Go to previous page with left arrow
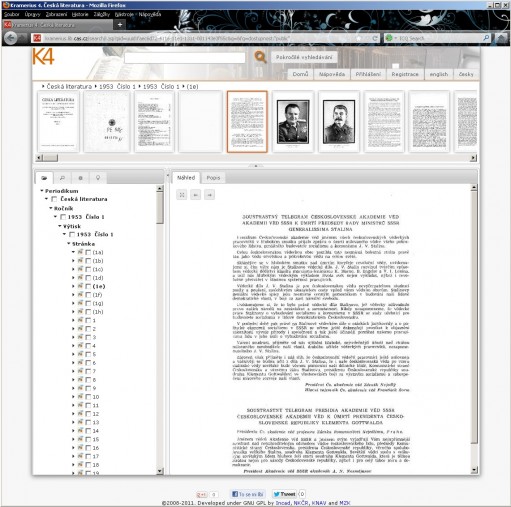511x507 pixels. [196, 195]
